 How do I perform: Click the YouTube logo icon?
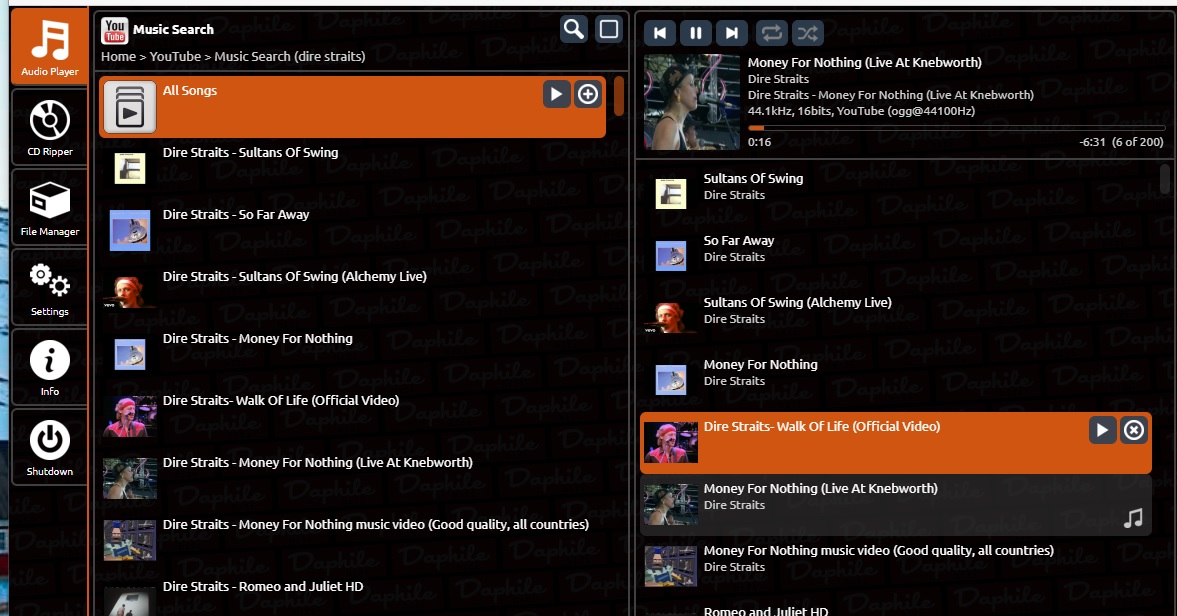coord(115,31)
